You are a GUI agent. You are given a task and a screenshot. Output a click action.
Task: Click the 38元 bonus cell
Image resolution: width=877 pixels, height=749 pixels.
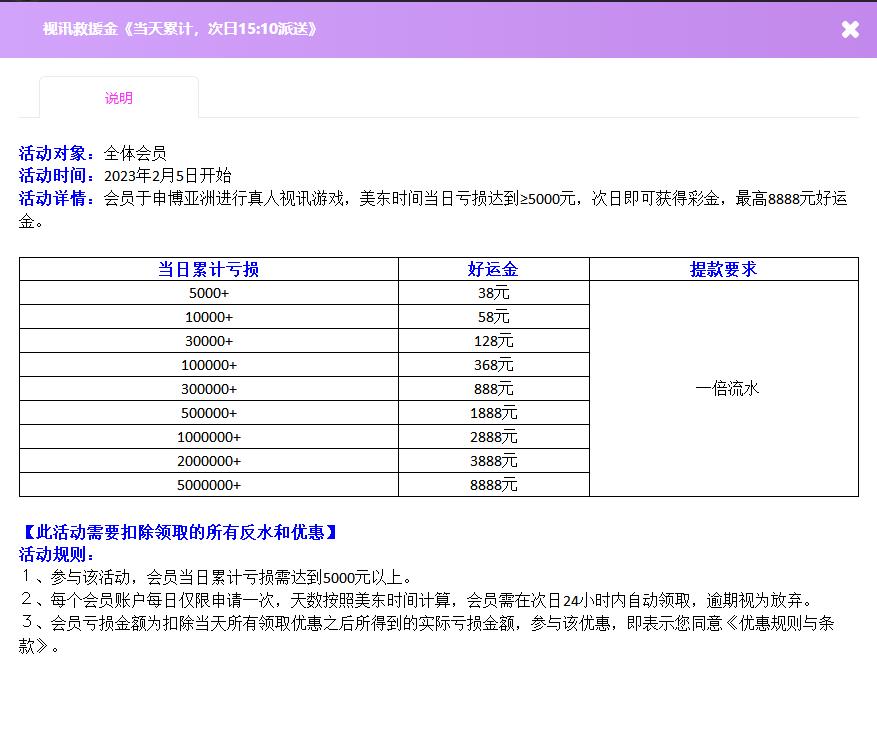click(493, 293)
